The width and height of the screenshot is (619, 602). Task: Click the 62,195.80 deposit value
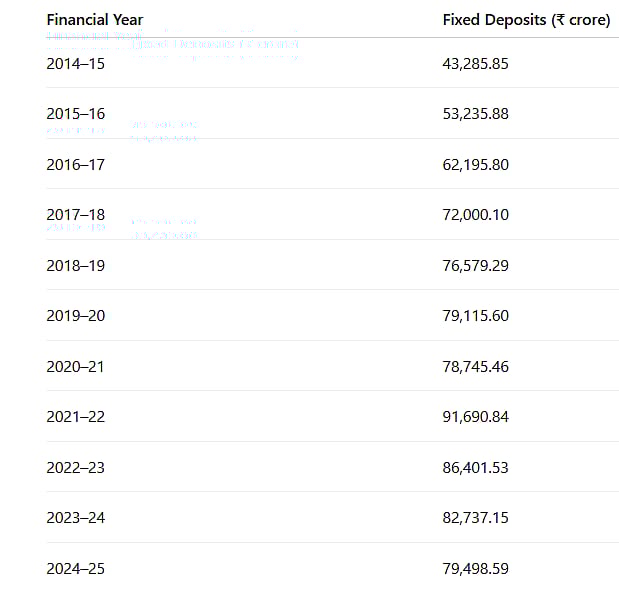[475, 164]
